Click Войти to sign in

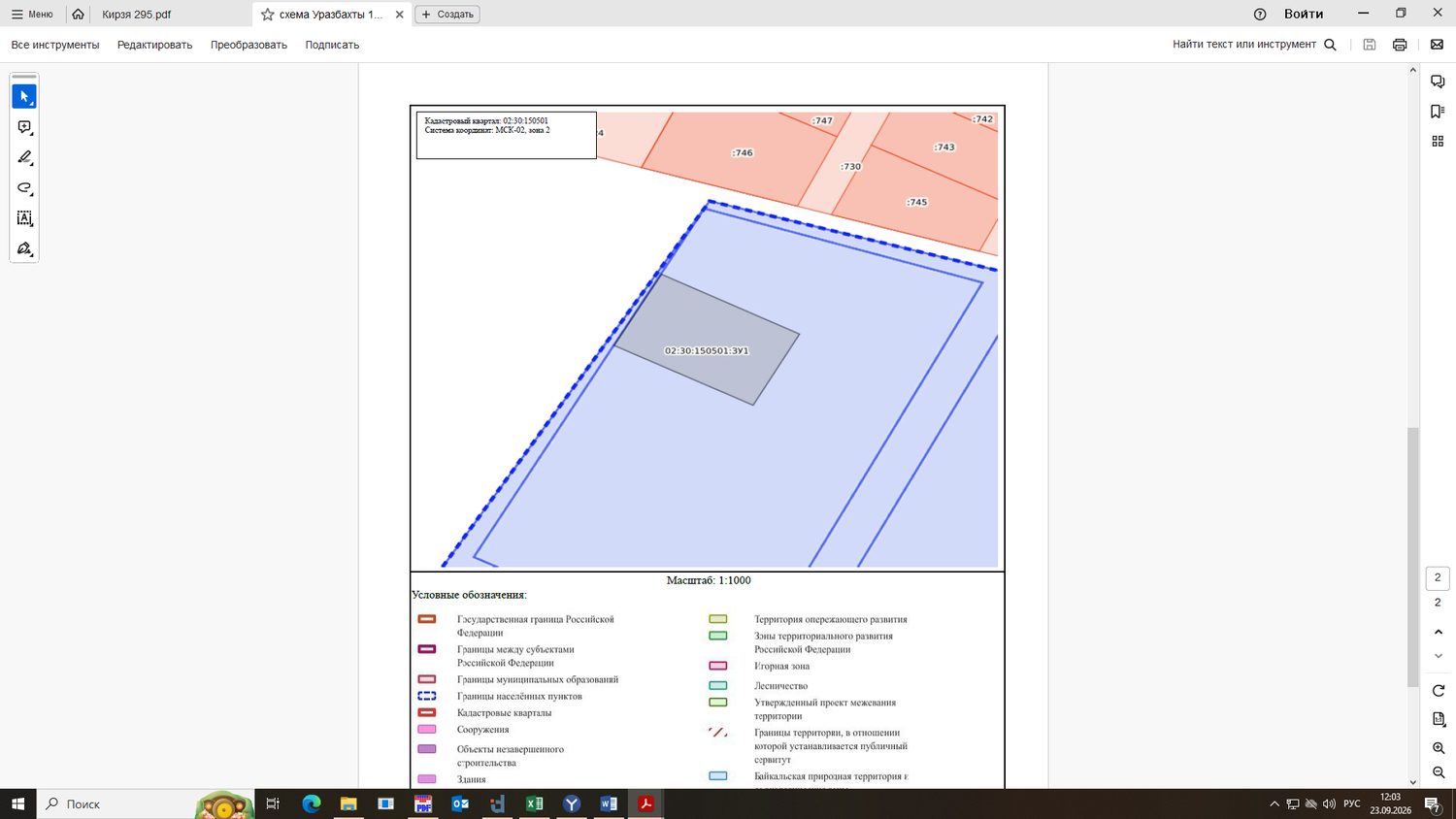(x=1304, y=15)
